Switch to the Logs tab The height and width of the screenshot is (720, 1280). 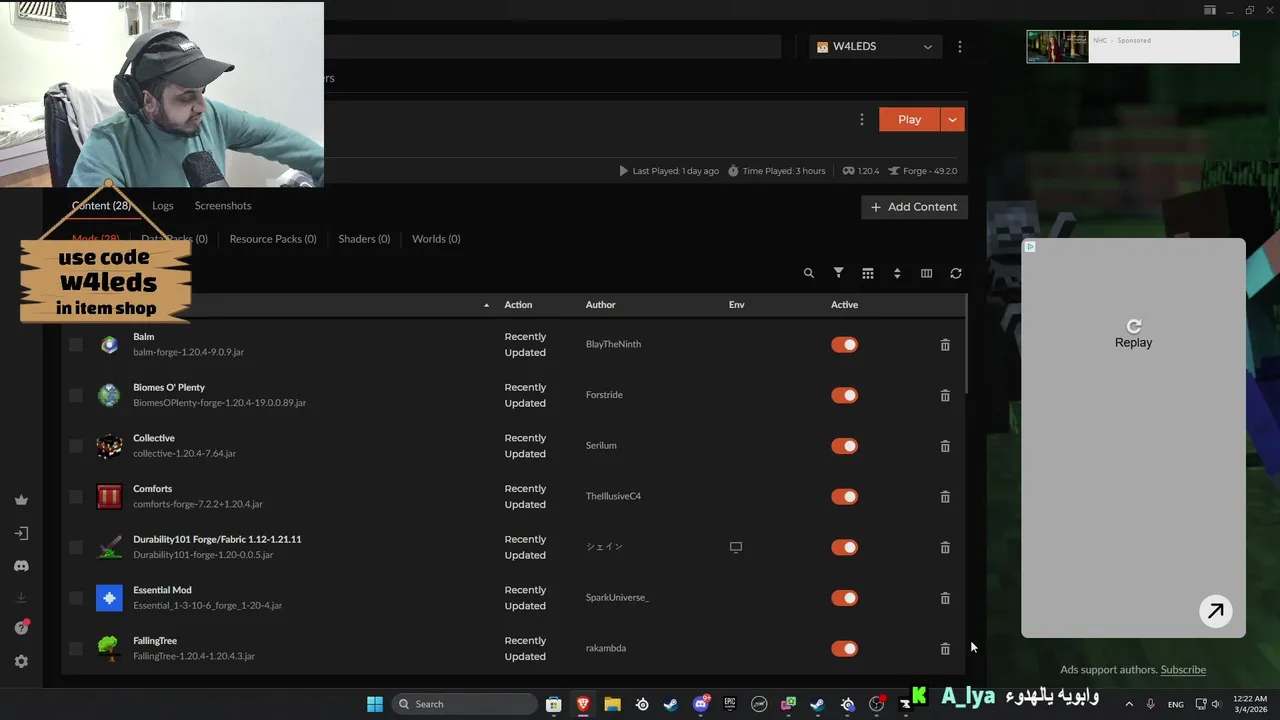tap(163, 206)
